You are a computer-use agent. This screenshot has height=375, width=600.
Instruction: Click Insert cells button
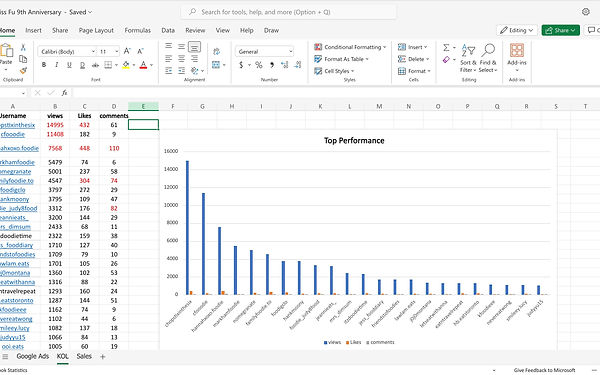412,47
